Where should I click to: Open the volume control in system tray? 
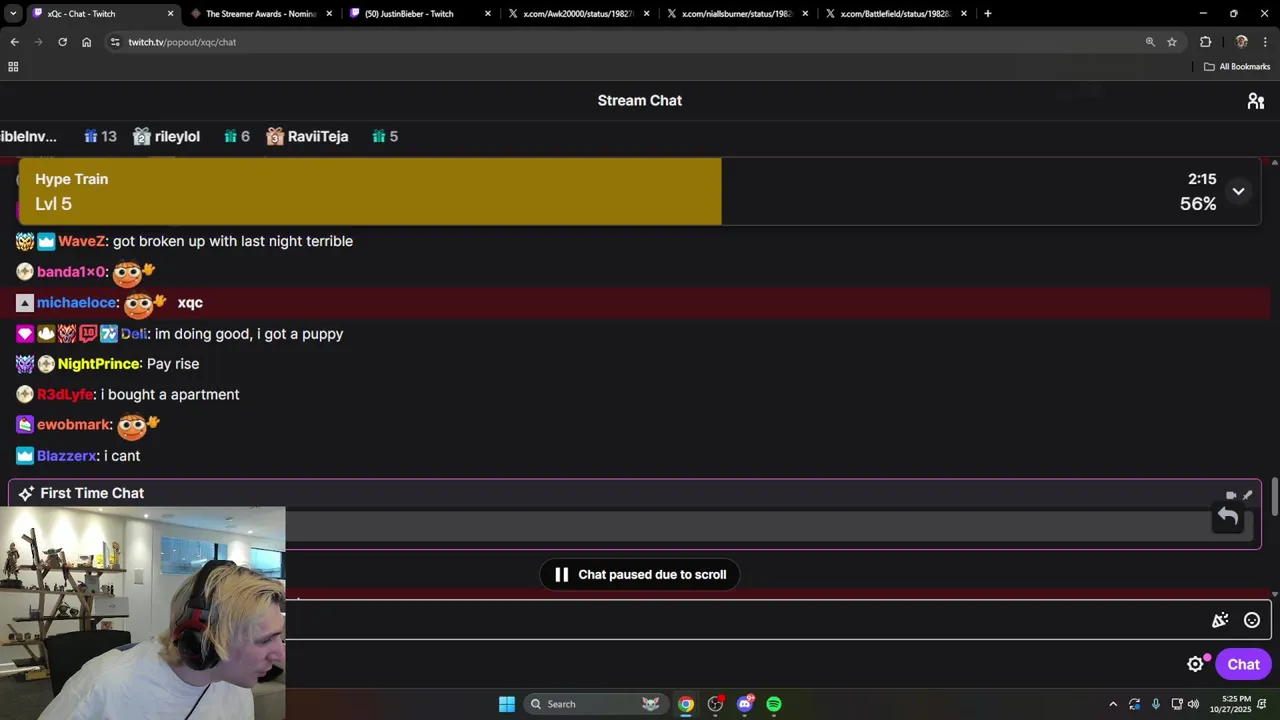[x=1193, y=704]
